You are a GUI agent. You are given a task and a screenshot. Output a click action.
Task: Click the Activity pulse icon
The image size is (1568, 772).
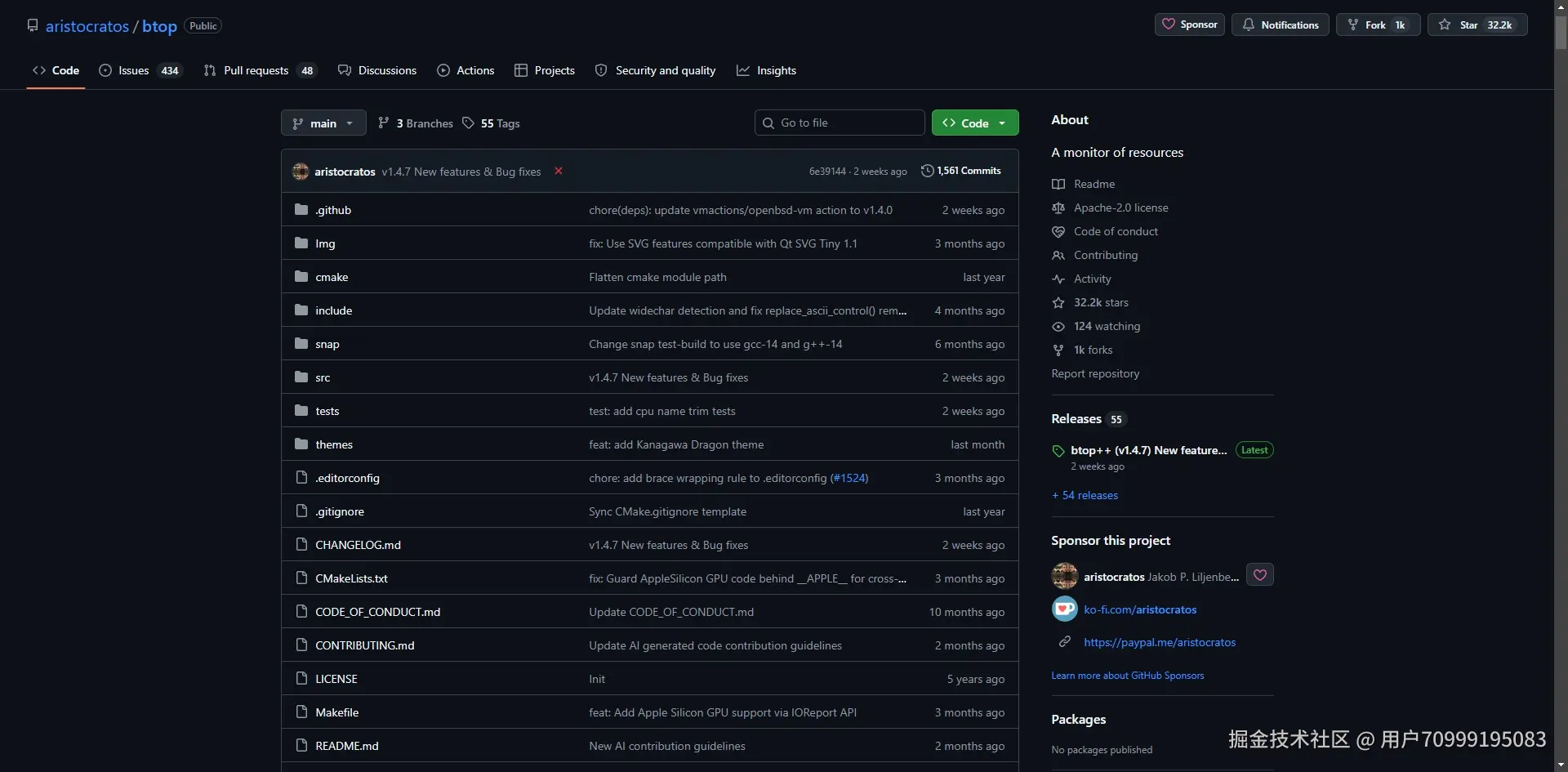tap(1058, 279)
